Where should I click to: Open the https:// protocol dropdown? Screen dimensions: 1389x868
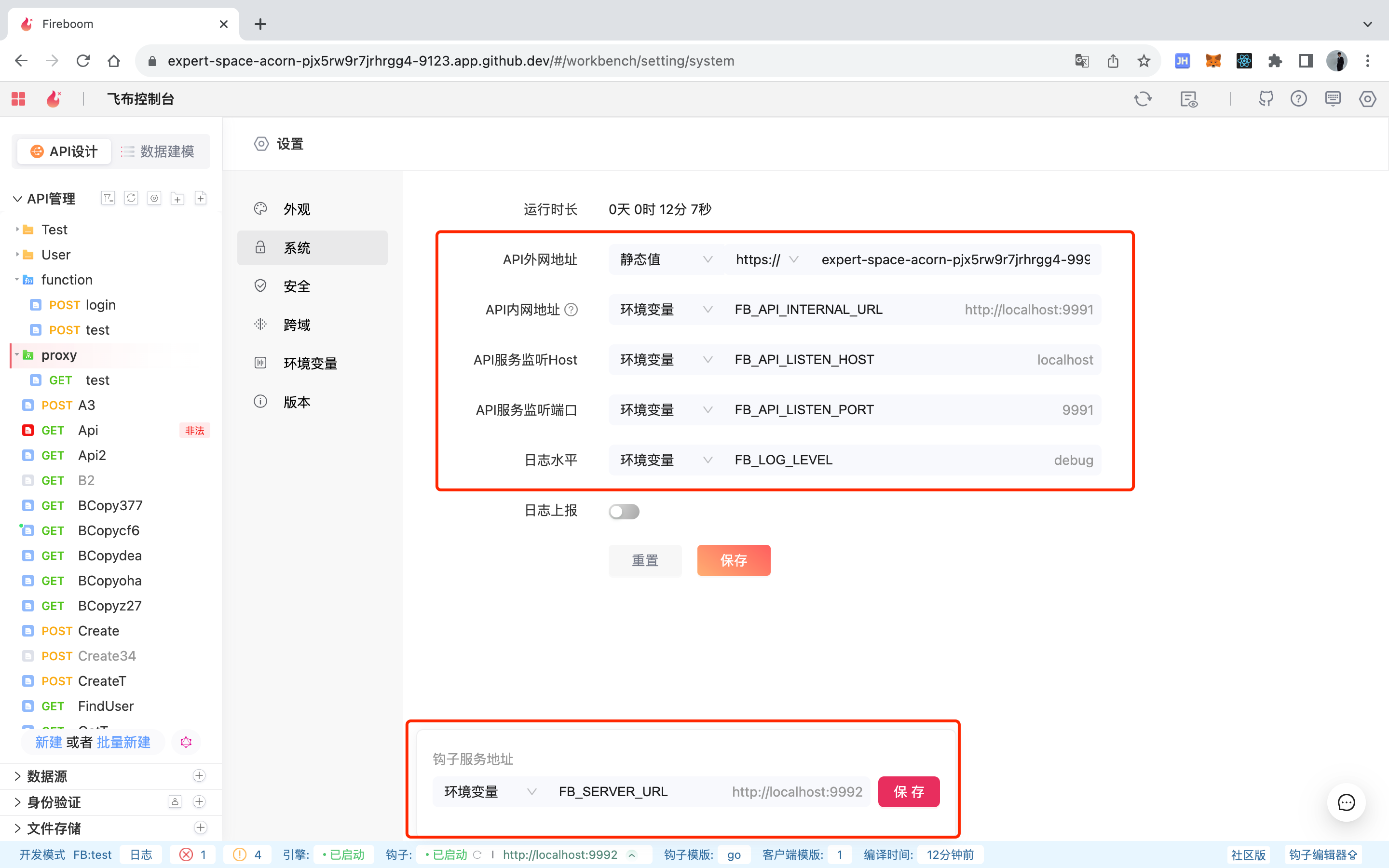[x=767, y=259]
